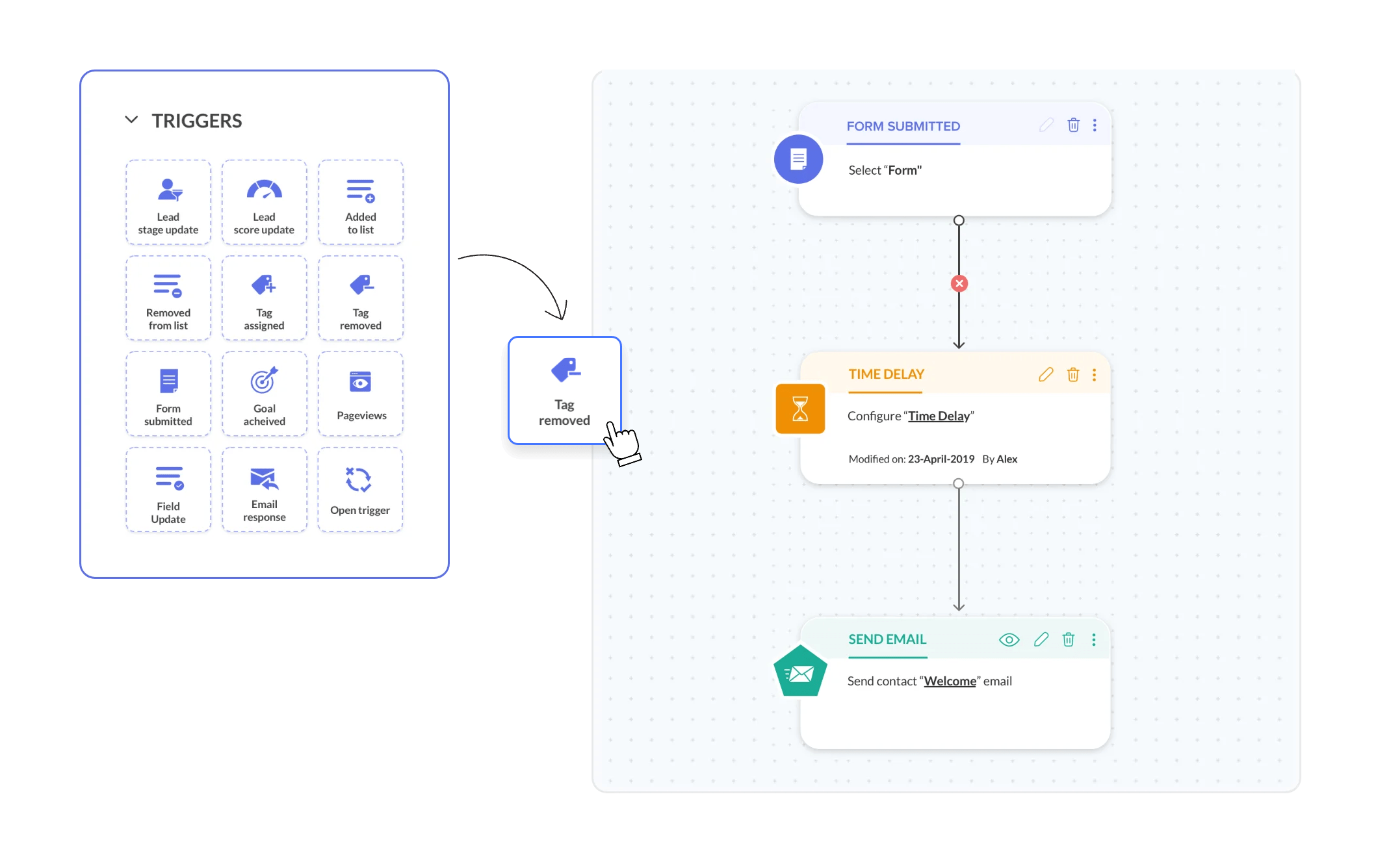1378x868 pixels.
Task: Select the Lead stage update trigger
Action: (x=168, y=203)
